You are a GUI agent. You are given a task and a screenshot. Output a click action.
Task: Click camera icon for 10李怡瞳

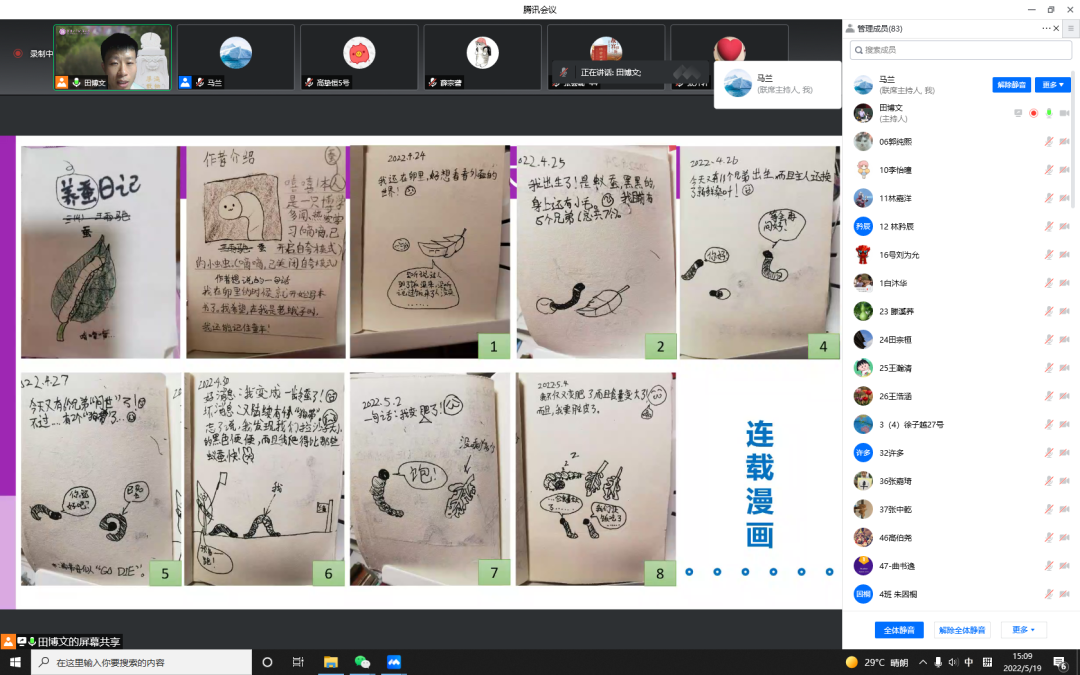tap(1064, 169)
